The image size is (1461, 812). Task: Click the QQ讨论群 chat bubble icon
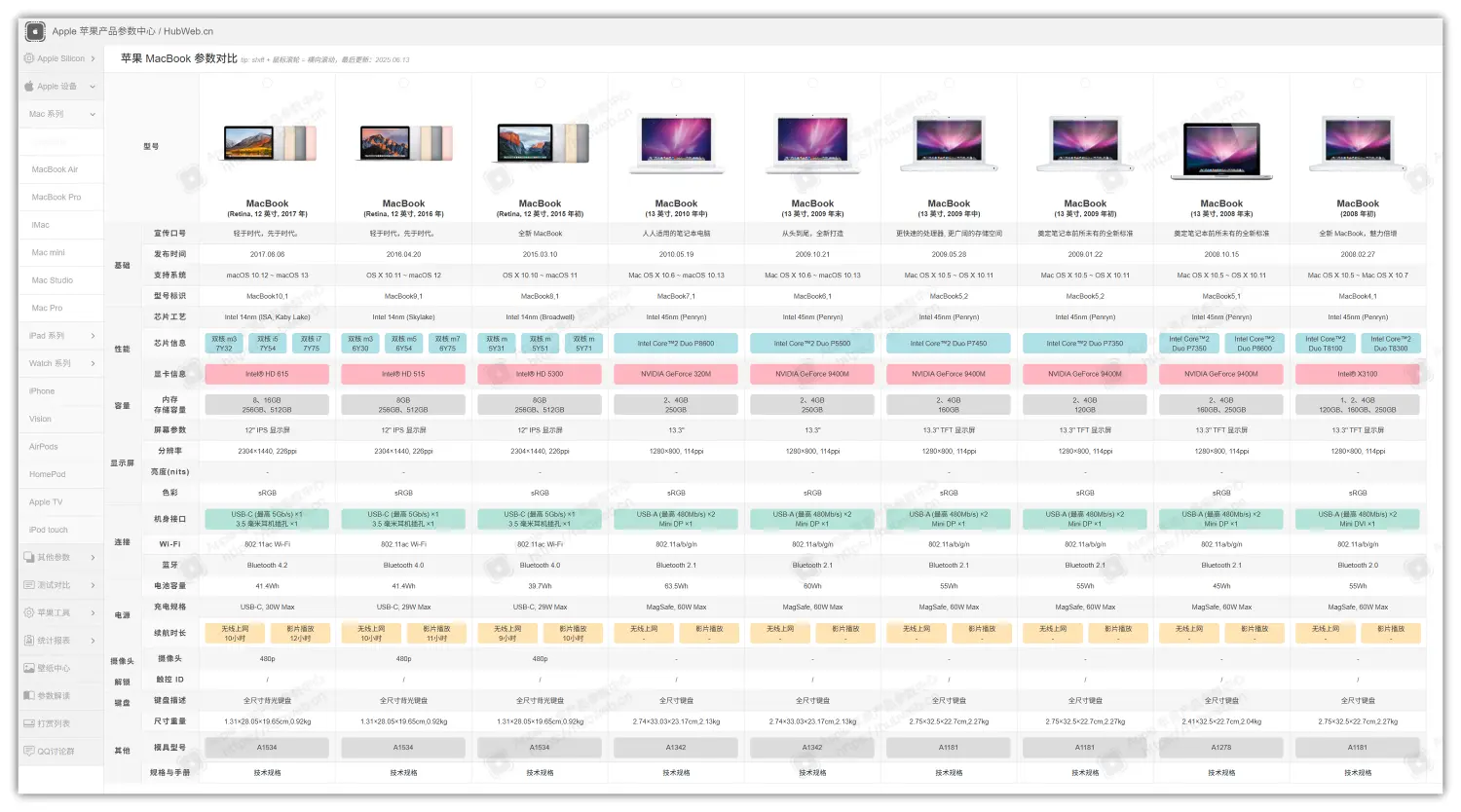click(x=29, y=752)
